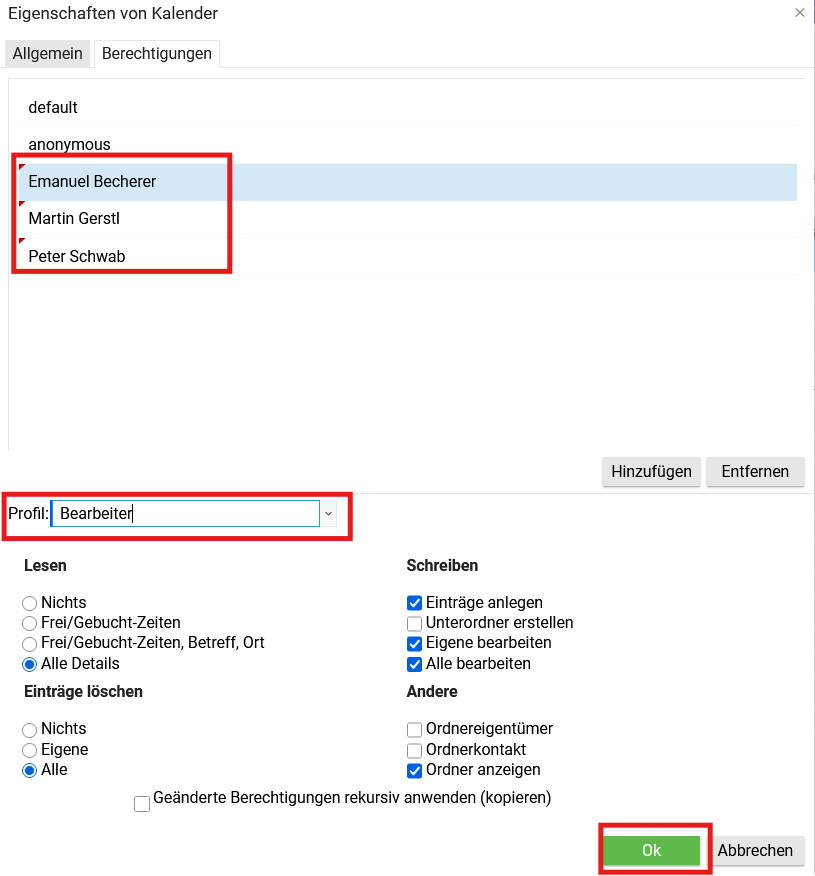Confirm with the green Ok button

651,851
